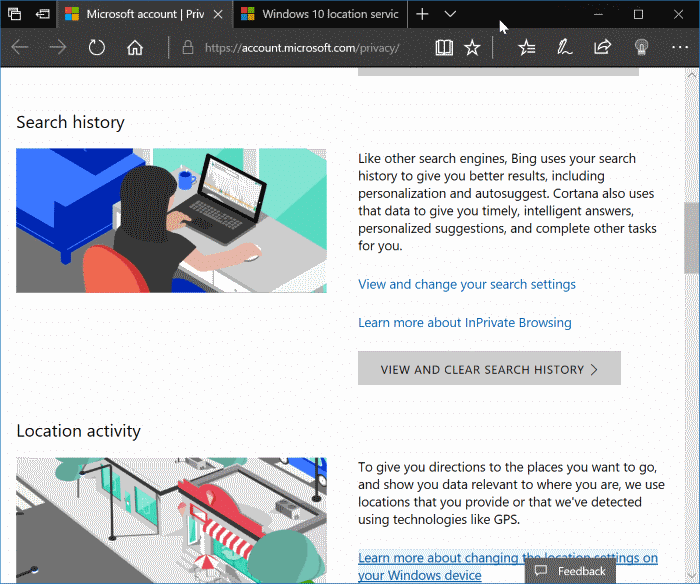Minimize the Edge window
The image size is (700, 584).
click(598, 14)
